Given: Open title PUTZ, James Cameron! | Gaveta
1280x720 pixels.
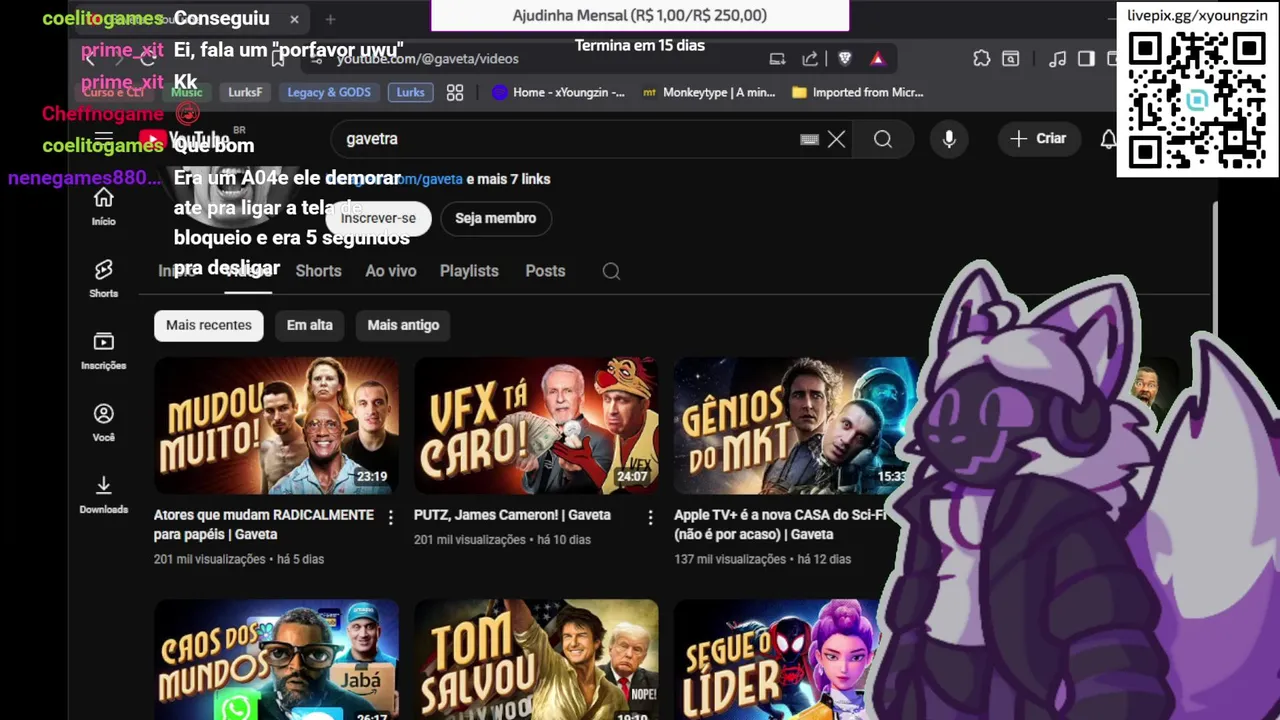Looking at the screenshot, I should tap(512, 515).
